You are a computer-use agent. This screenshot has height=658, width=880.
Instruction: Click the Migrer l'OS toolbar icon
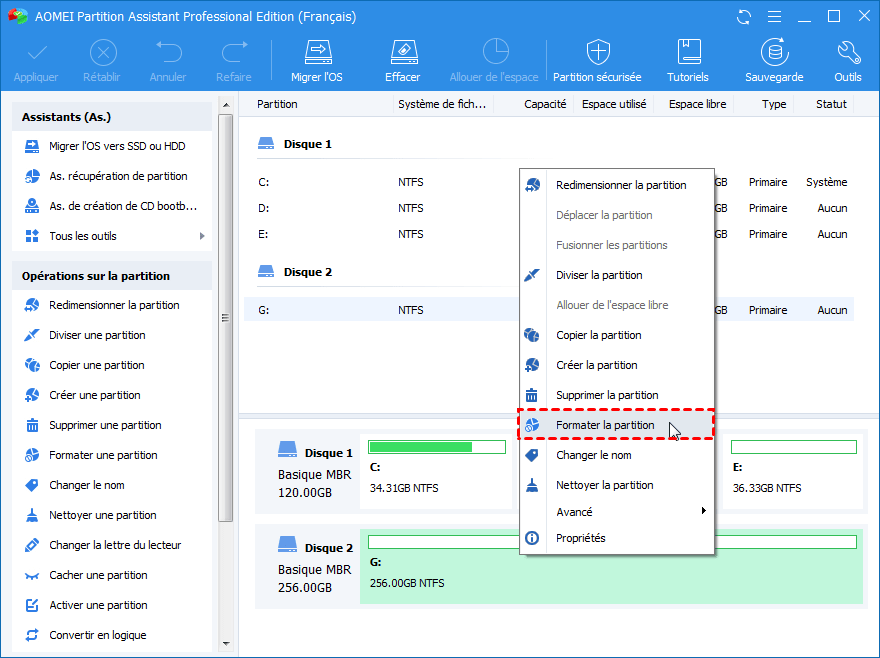[317, 53]
